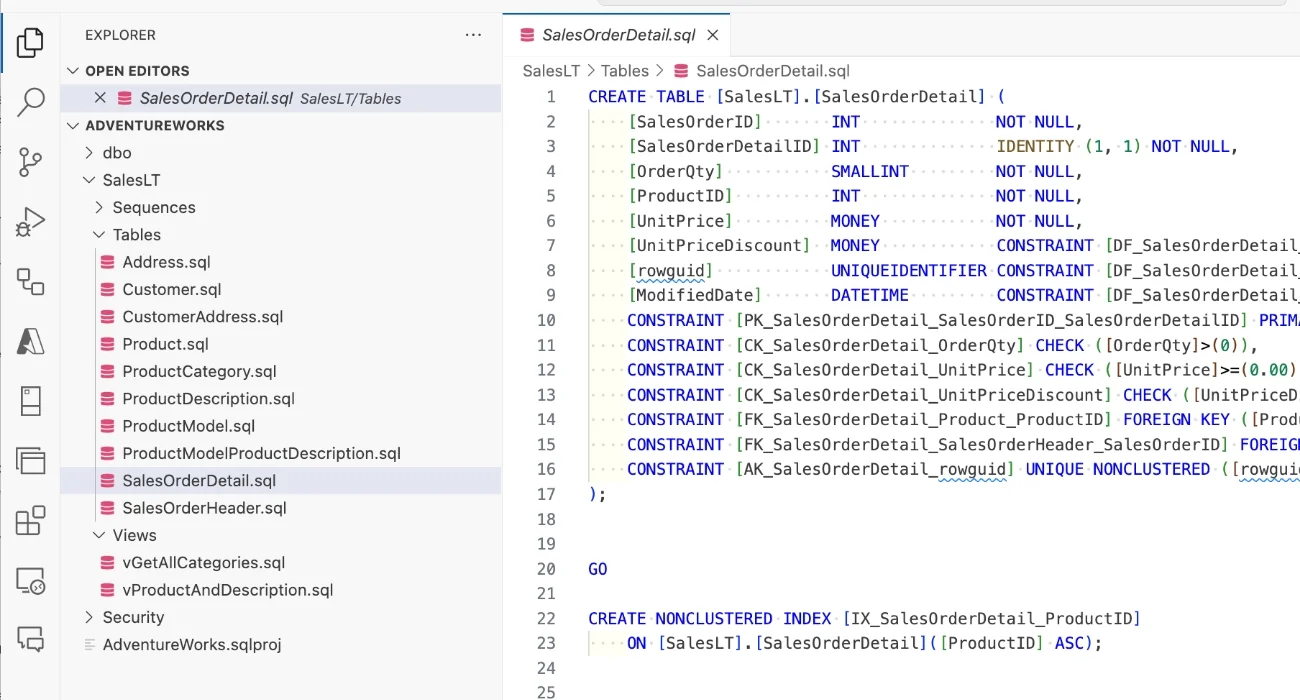Open the Database Projects stacked-windows icon

pyautogui.click(x=31, y=460)
